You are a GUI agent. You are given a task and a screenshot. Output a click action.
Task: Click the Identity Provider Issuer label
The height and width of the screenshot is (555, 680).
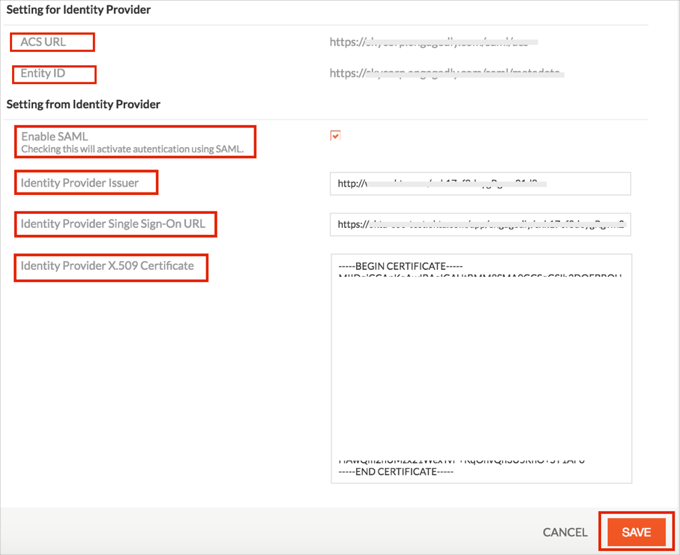[x=79, y=183]
